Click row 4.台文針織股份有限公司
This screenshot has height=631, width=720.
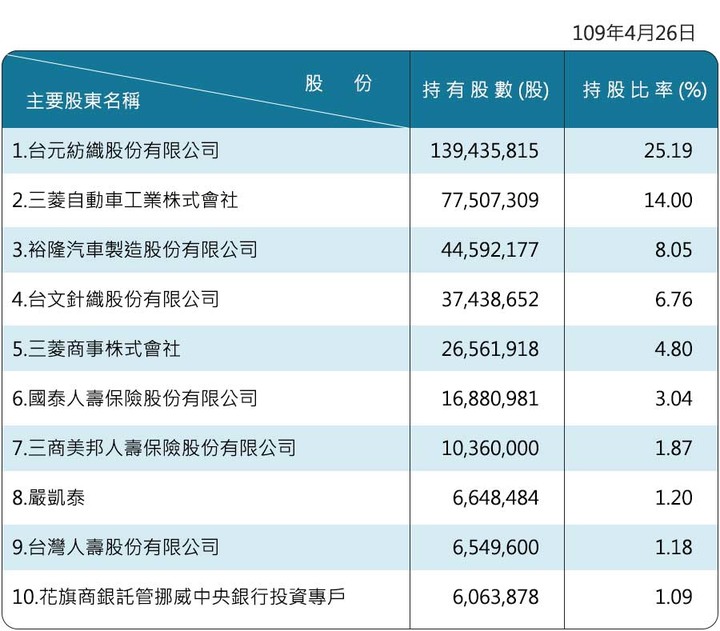tap(116, 299)
